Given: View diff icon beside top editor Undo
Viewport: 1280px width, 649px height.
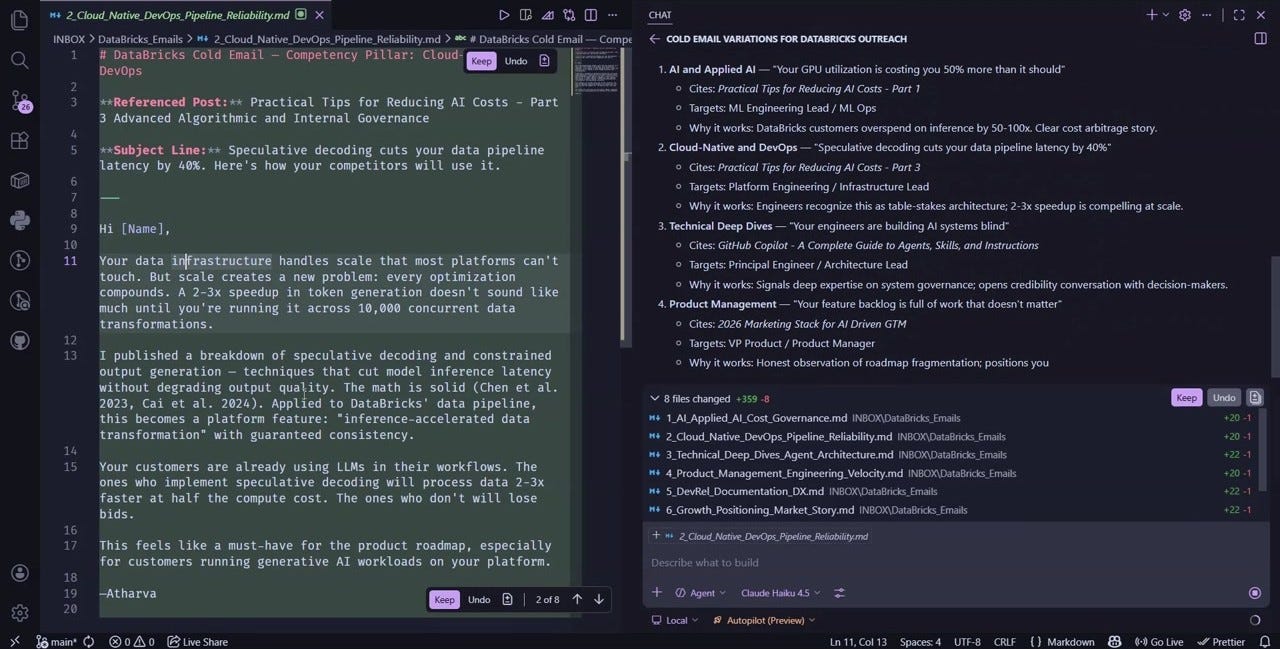Looking at the screenshot, I should coord(544,61).
